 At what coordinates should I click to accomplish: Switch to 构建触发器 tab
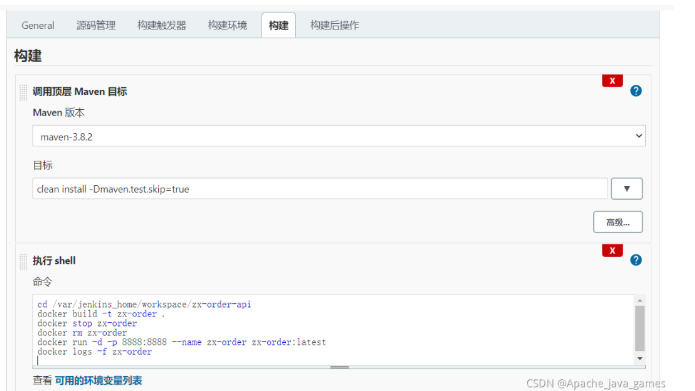[161, 25]
